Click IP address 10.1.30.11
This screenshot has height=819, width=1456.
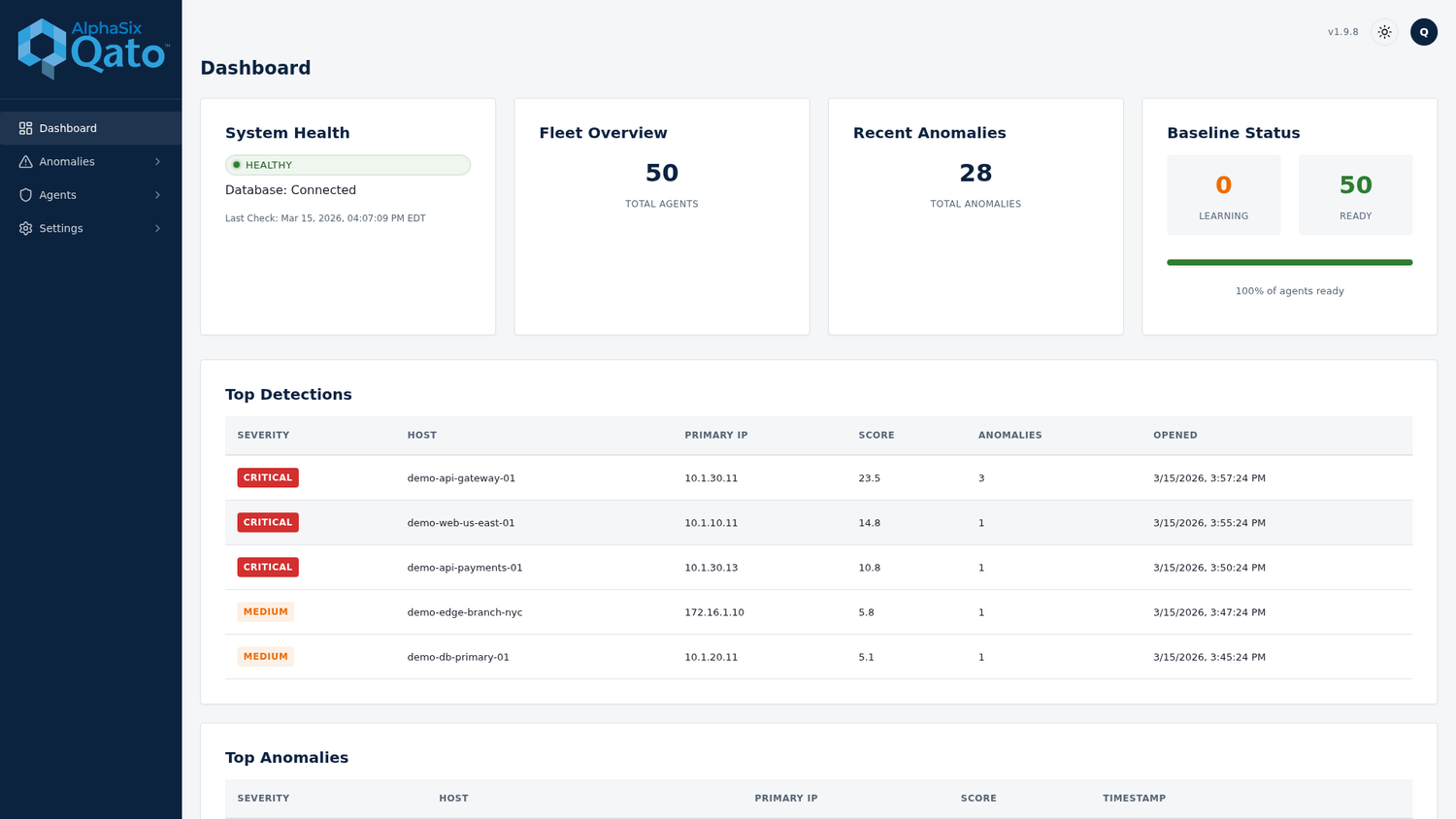click(711, 478)
